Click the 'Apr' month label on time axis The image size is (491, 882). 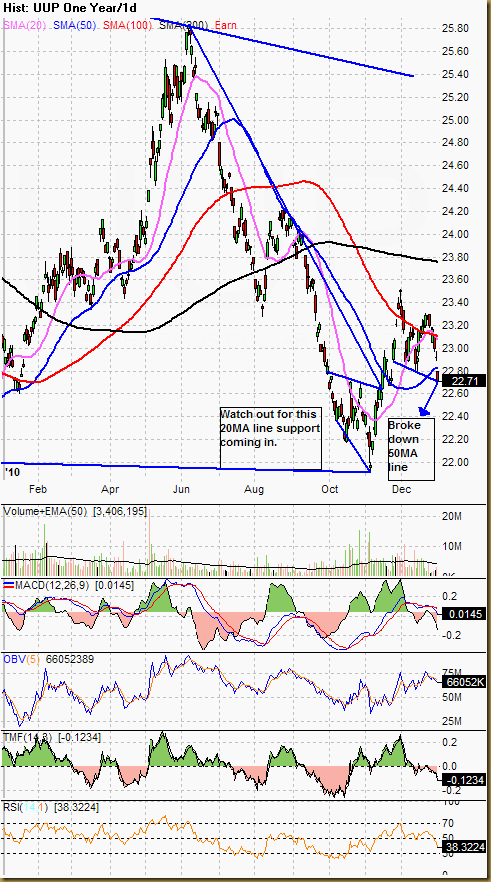112,489
